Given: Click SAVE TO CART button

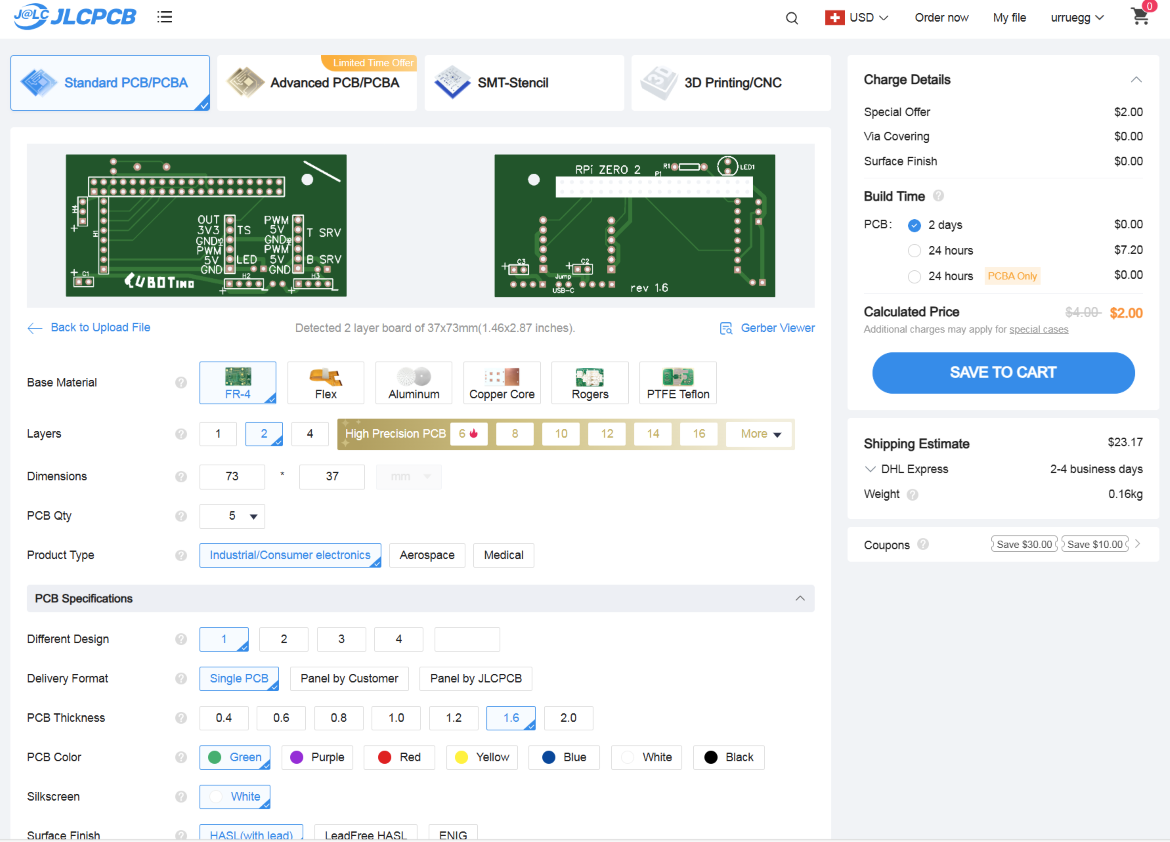Looking at the screenshot, I should point(1004,372).
